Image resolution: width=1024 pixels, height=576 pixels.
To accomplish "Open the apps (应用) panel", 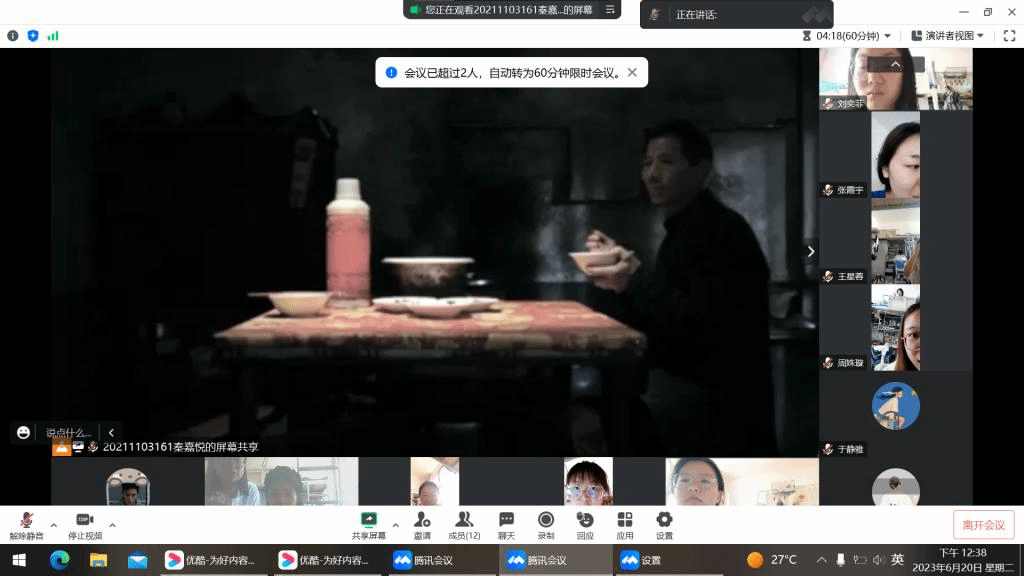I will point(625,524).
